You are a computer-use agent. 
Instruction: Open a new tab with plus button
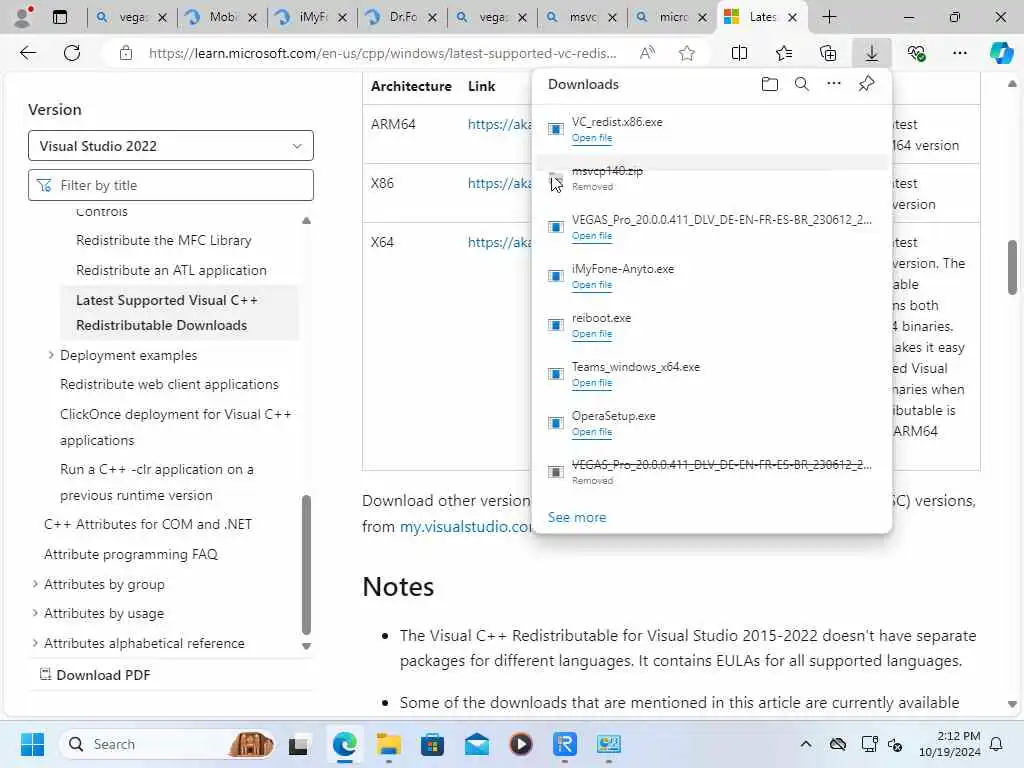click(829, 17)
